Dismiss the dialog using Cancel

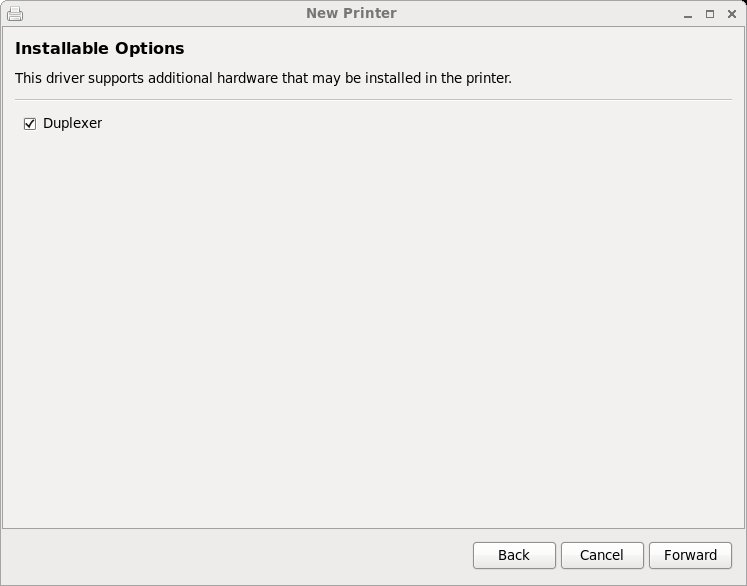coord(602,555)
